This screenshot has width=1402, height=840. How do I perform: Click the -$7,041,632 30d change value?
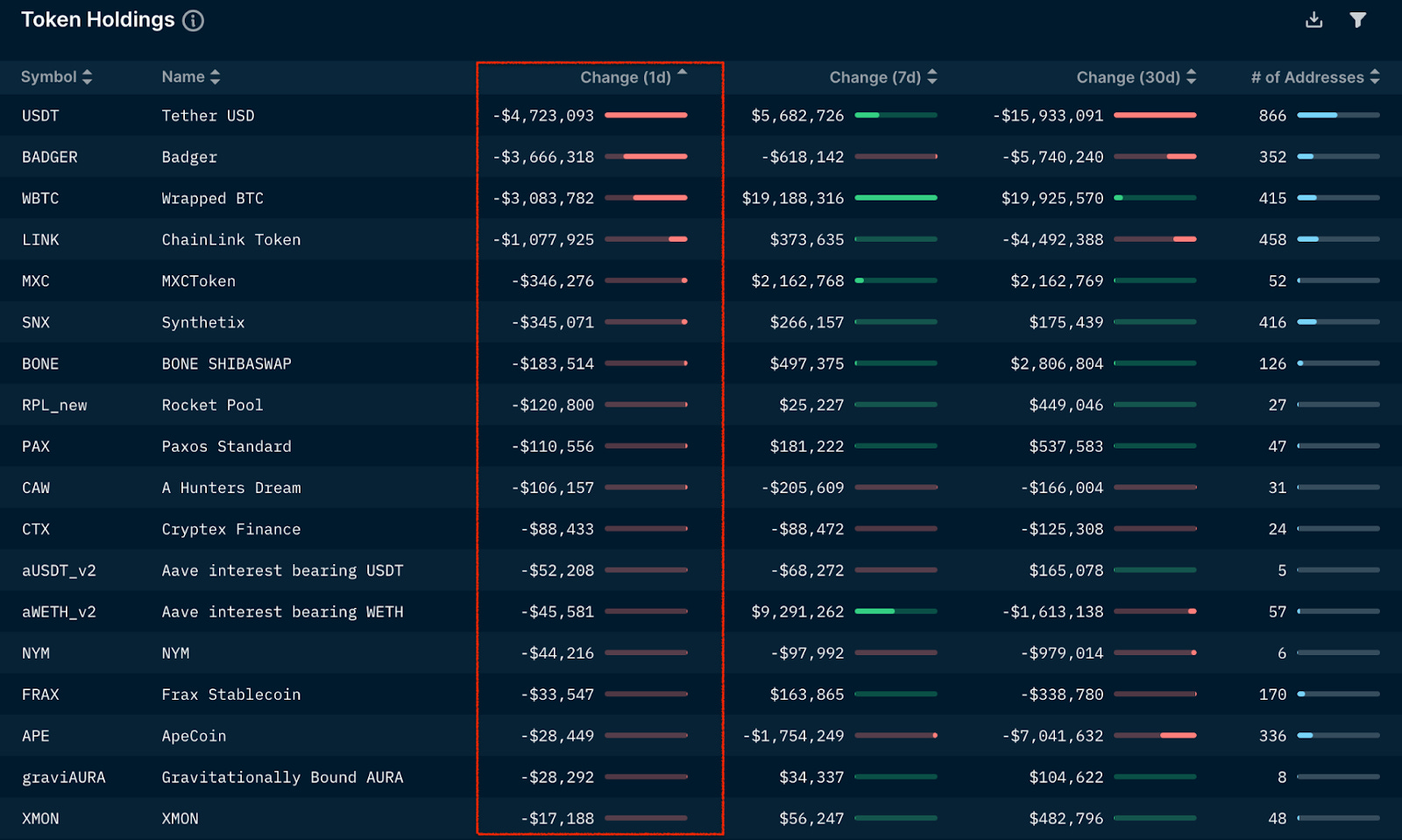[x=1052, y=736]
